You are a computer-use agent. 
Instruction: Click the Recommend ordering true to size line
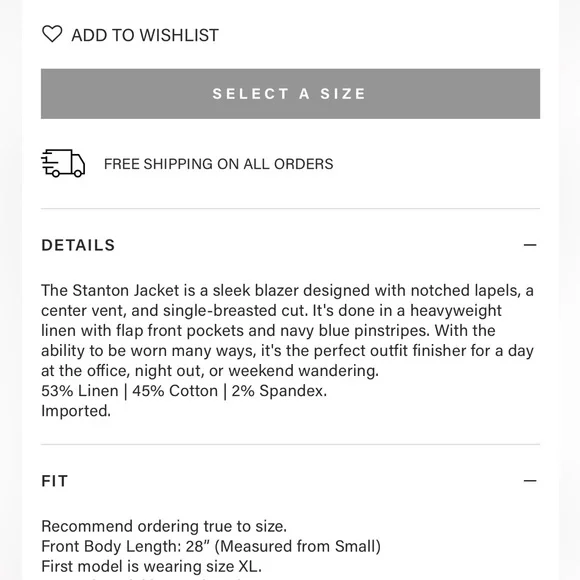point(164,526)
